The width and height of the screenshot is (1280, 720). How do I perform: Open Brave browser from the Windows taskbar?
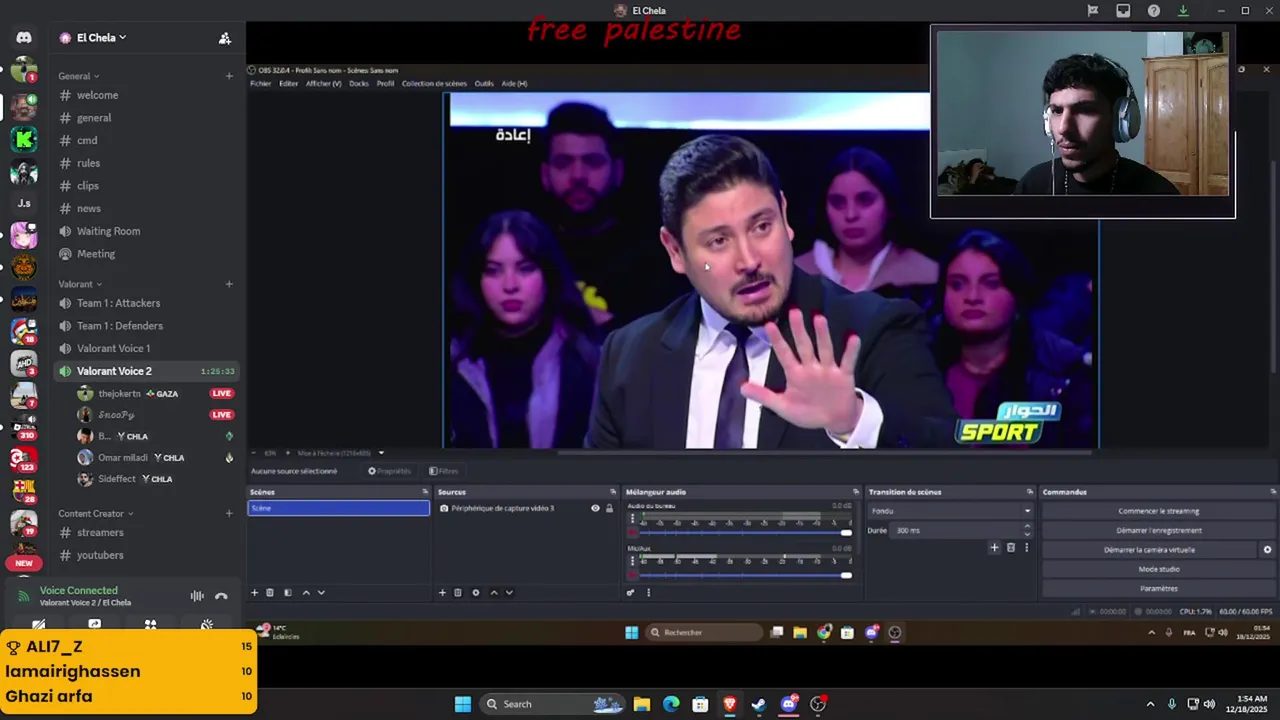coord(729,704)
